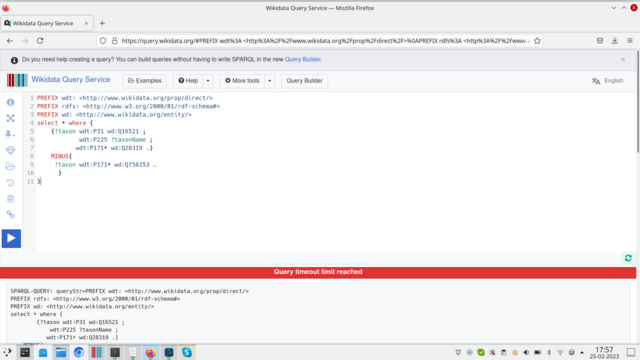
Task: Go forward with the browser forward arrow
Action: pyautogui.click(x=25, y=41)
